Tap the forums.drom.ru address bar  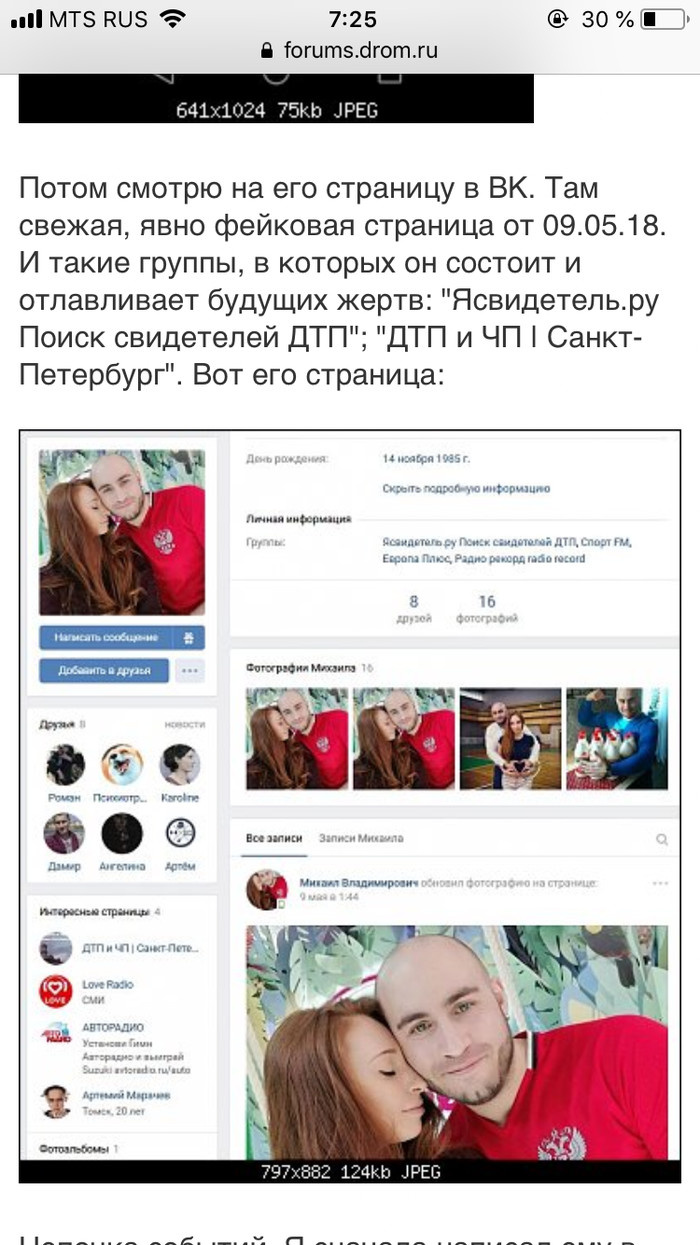[x=349, y=51]
